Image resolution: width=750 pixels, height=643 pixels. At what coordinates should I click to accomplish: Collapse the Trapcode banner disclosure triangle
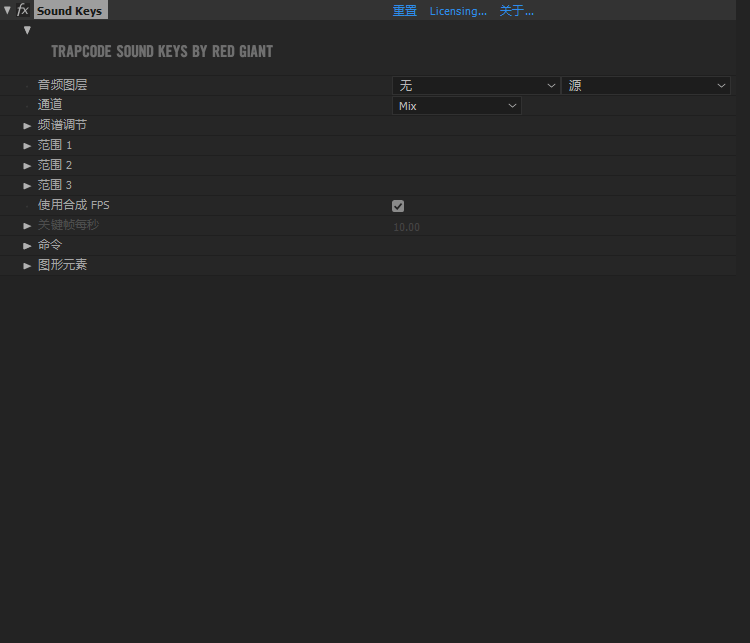pos(27,30)
